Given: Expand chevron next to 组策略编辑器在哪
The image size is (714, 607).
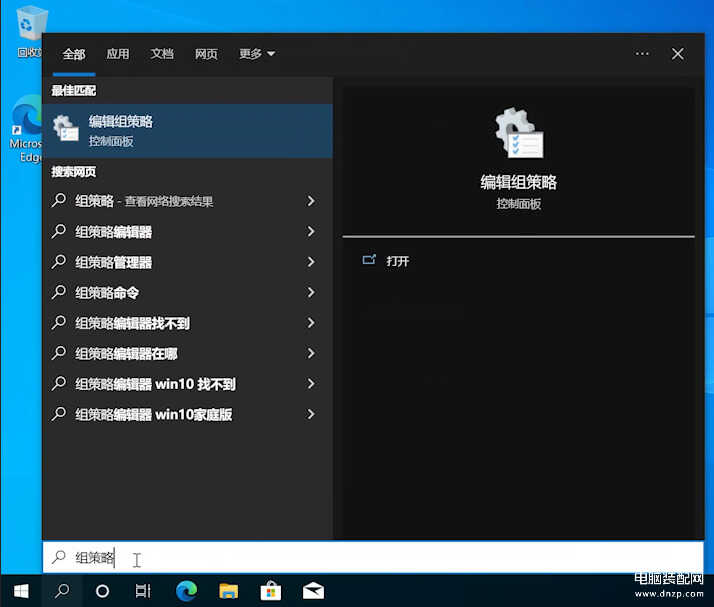Looking at the screenshot, I should click(311, 353).
